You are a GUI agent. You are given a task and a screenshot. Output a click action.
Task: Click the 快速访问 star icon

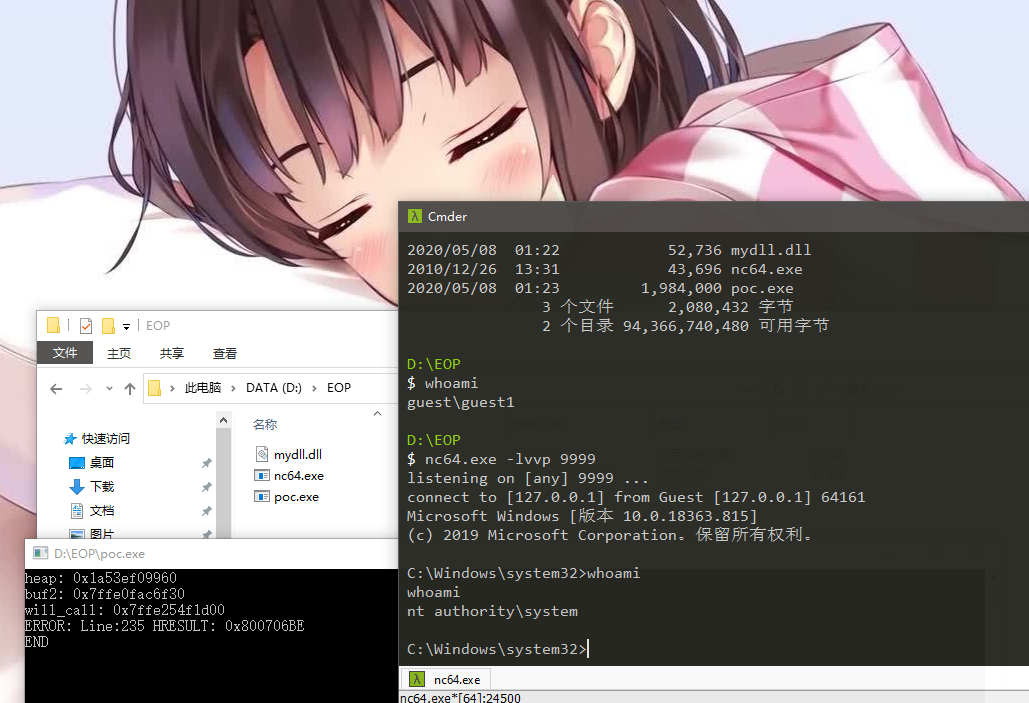70,438
